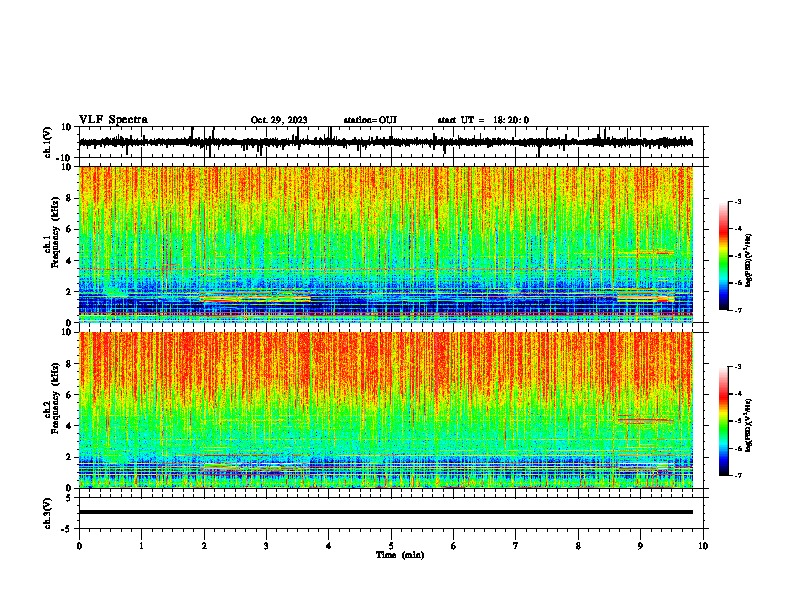
Task: Click time axis tick label 5
Action: (x=391, y=546)
